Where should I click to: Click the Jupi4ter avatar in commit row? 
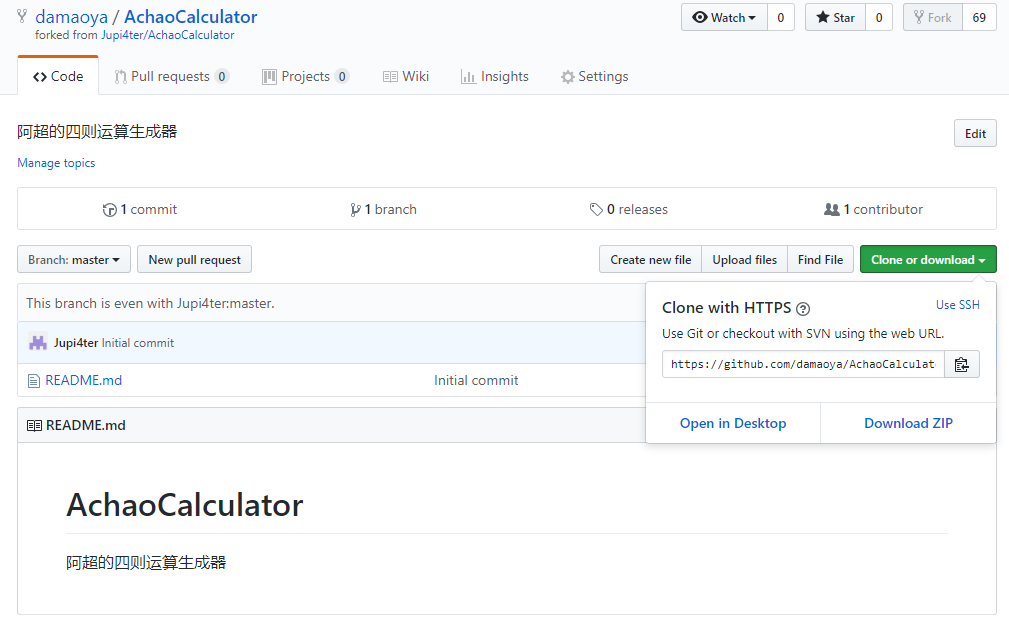coord(38,342)
